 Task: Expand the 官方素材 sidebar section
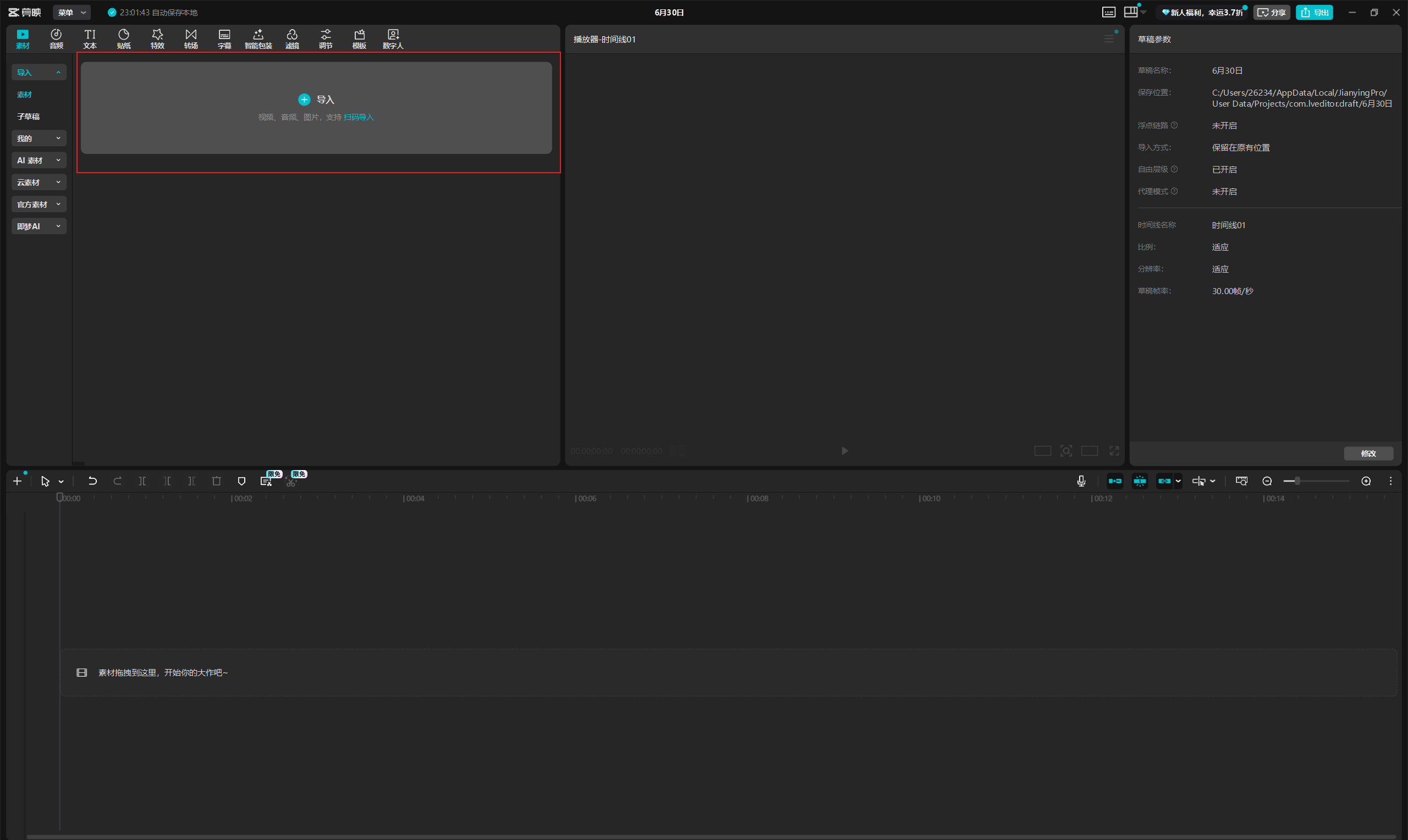[38, 205]
